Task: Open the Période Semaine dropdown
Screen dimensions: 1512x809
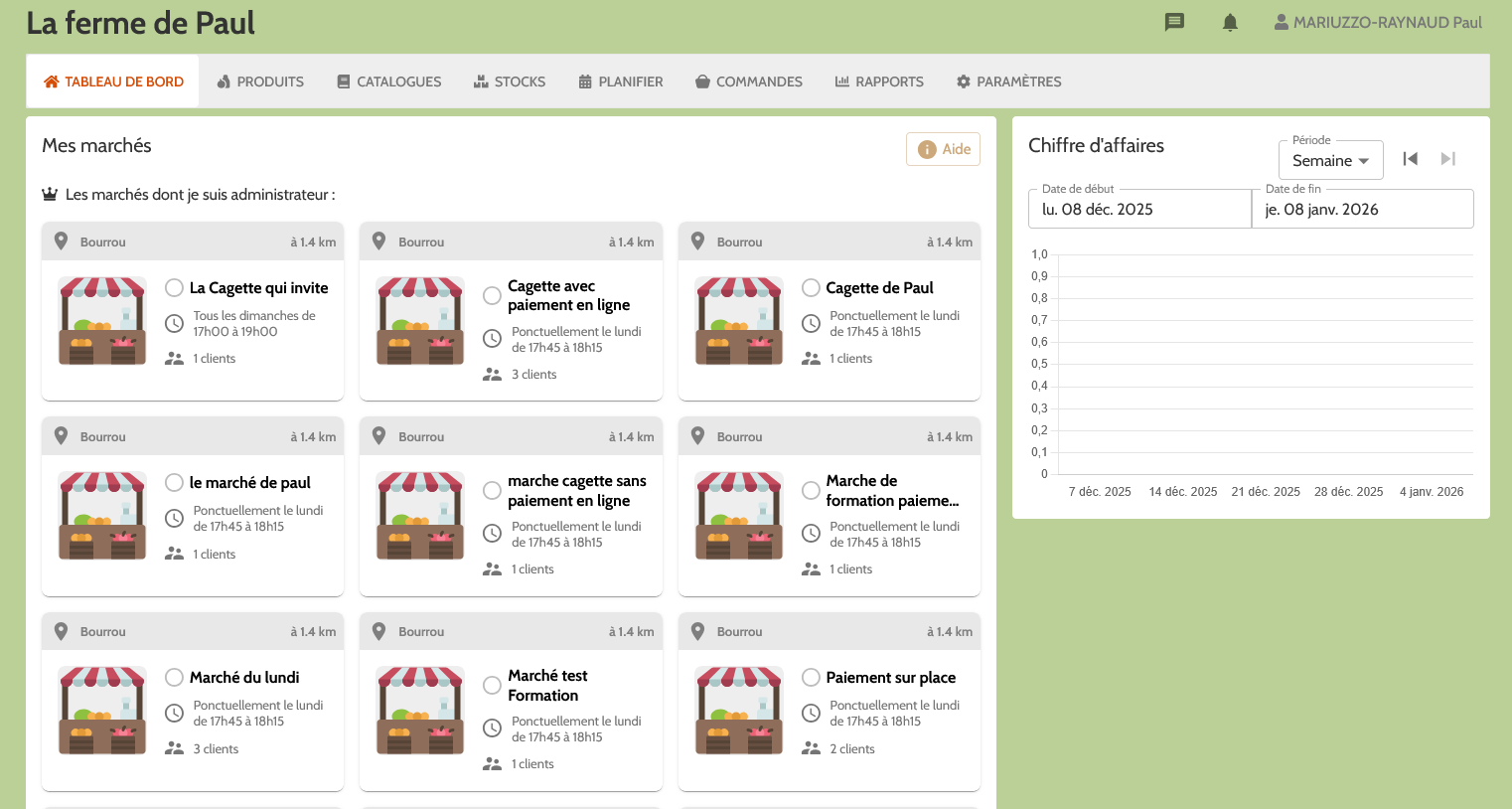Action: pos(1330,161)
